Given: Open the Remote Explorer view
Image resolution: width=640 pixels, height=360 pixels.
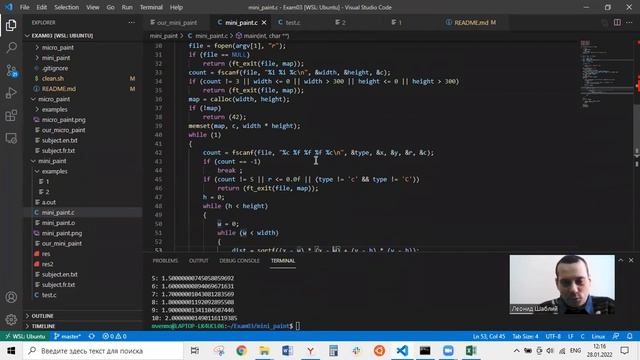Looking at the screenshot, I should [x=11, y=138].
